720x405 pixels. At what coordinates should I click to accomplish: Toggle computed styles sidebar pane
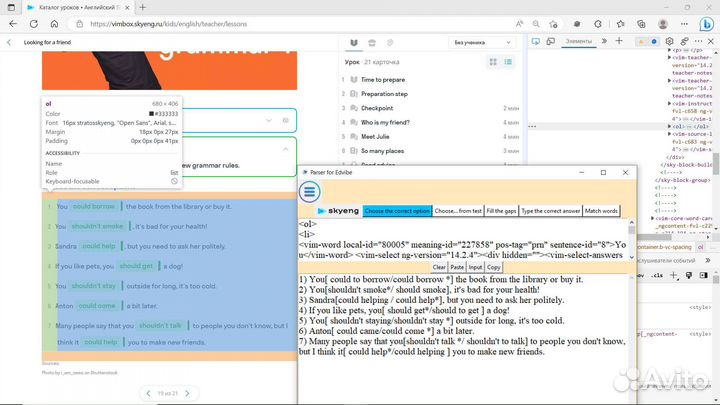[x=703, y=276]
